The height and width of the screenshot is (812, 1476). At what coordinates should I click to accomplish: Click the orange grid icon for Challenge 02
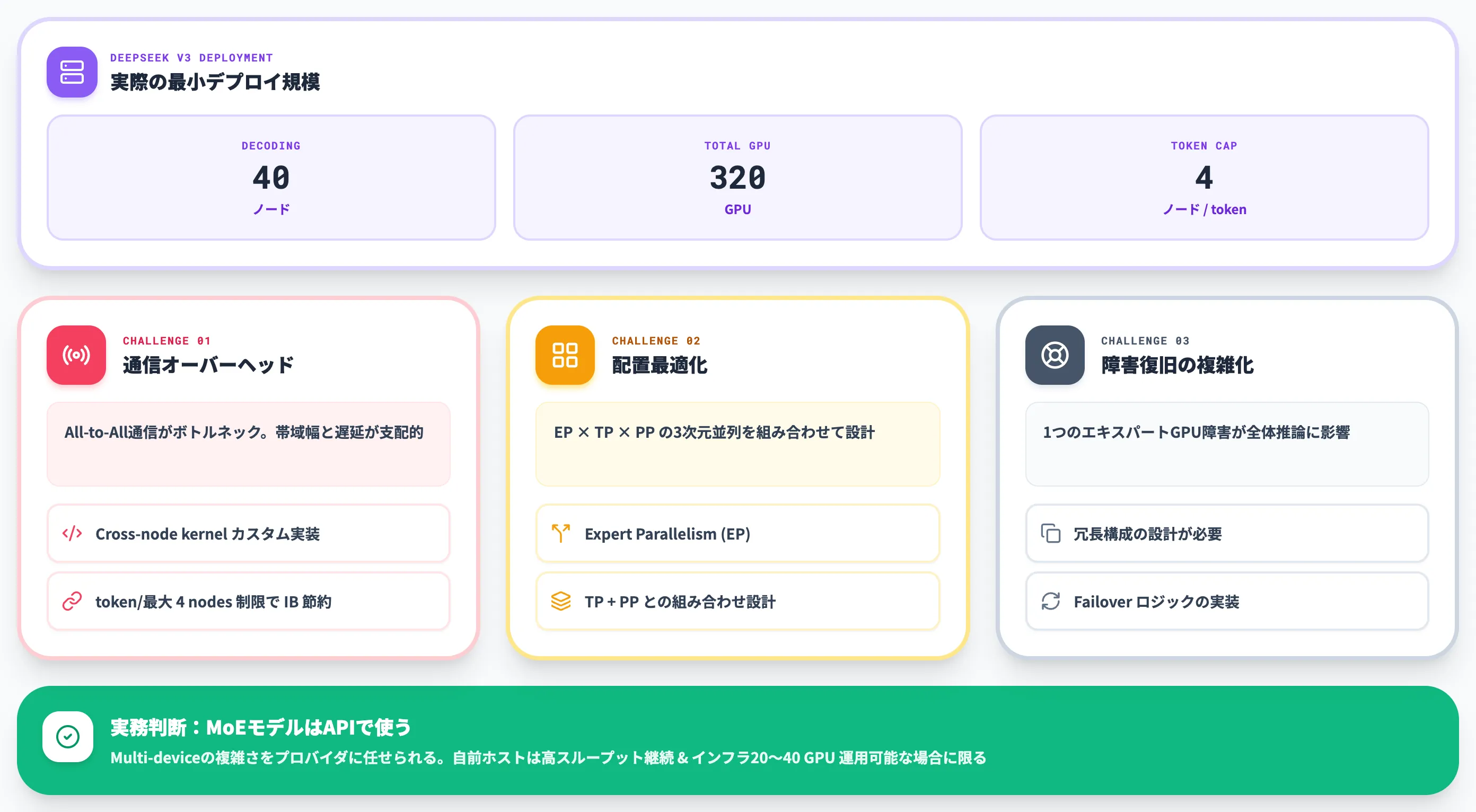565,355
